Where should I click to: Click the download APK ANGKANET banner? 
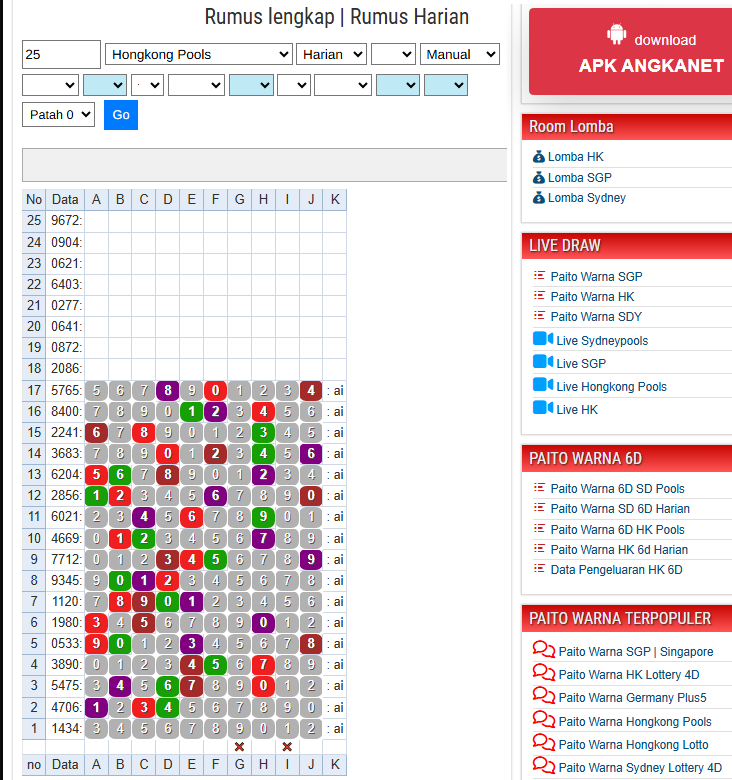coord(630,52)
